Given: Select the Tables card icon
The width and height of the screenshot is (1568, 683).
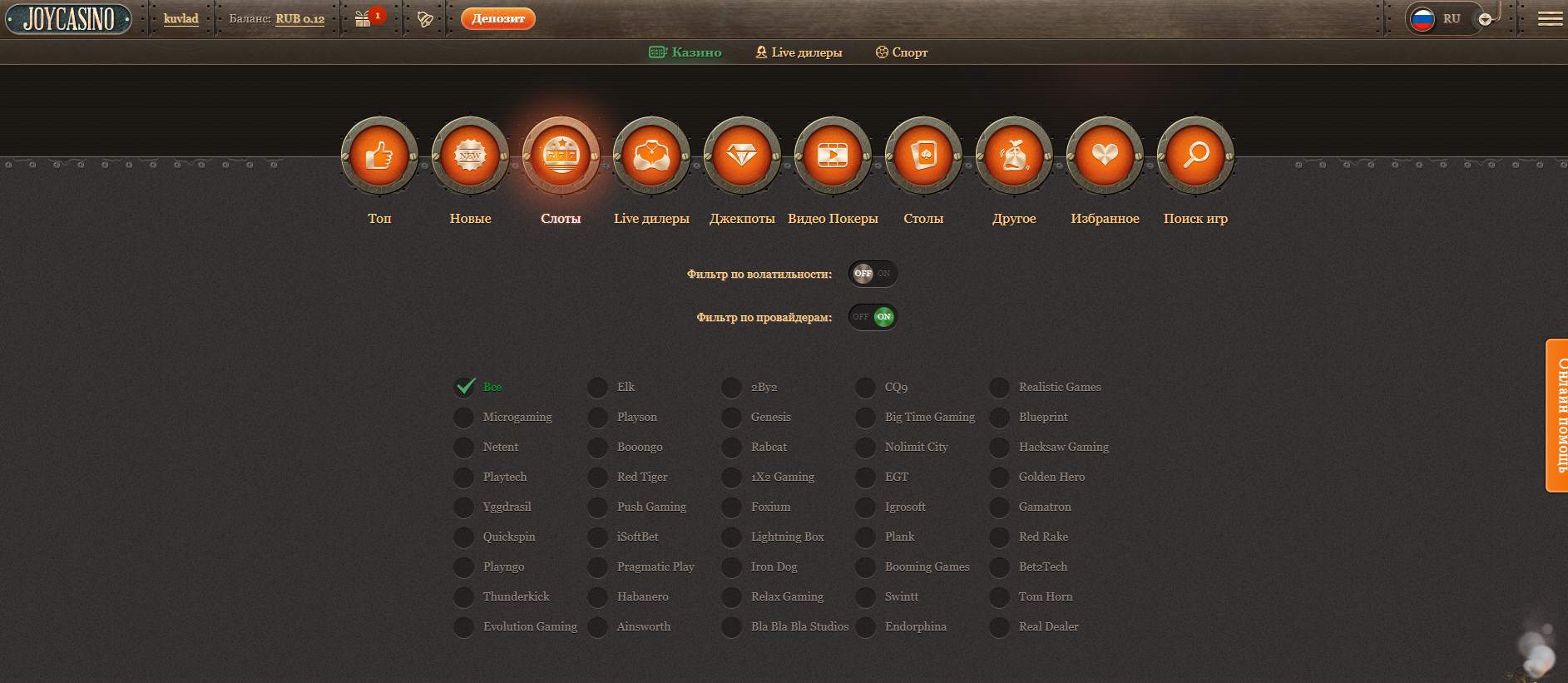Looking at the screenshot, I should [x=923, y=156].
